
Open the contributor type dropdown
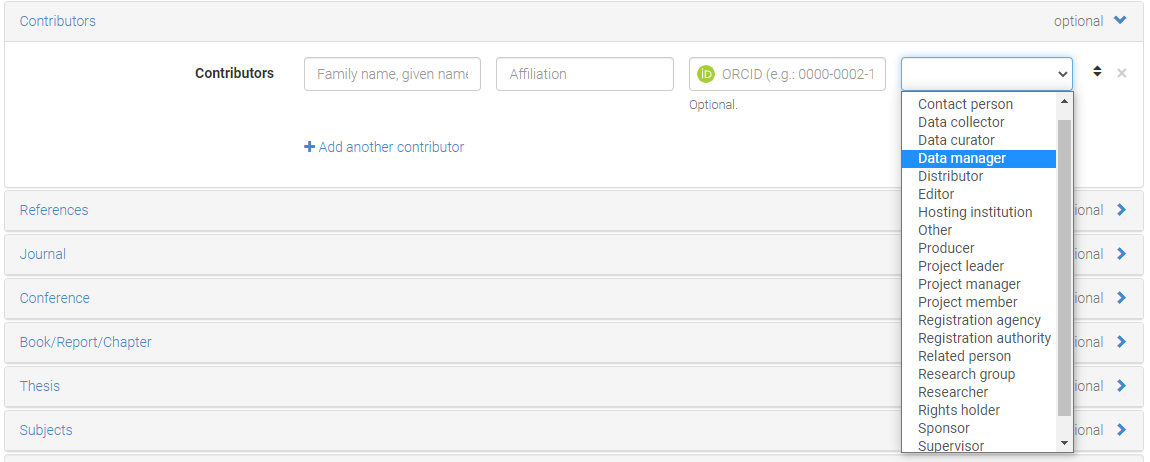pyautogui.click(x=986, y=74)
